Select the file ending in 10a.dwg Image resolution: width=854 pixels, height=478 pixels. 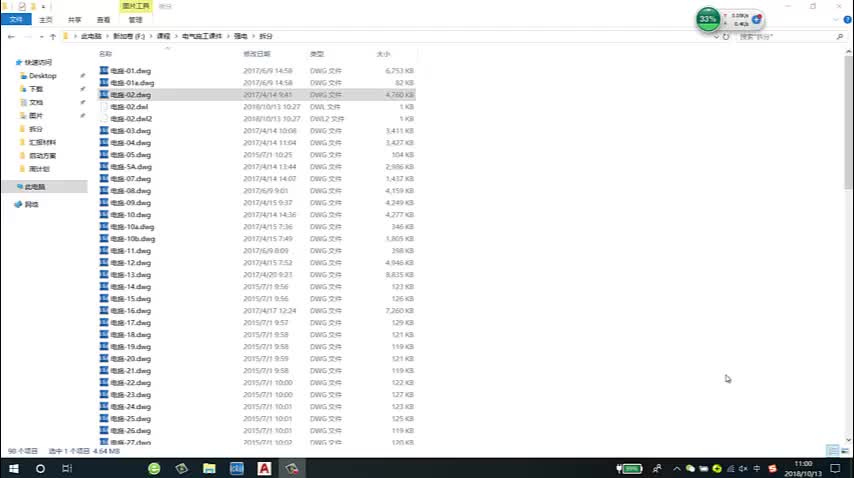coord(132,226)
